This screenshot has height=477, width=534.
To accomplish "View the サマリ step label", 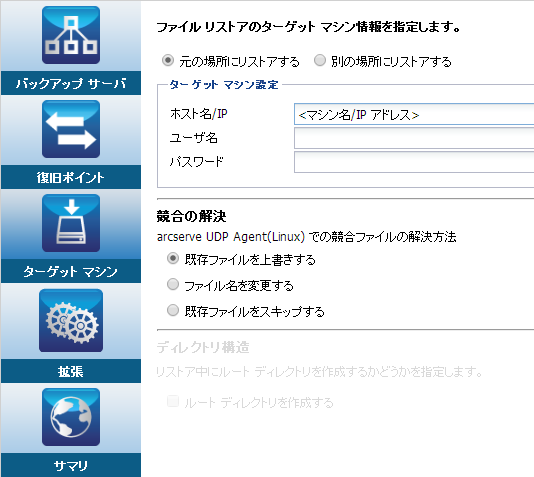I will [71, 465].
